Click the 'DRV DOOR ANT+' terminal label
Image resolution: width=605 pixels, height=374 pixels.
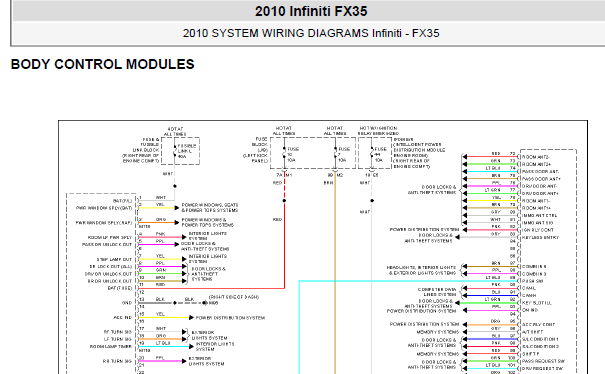coord(540,194)
